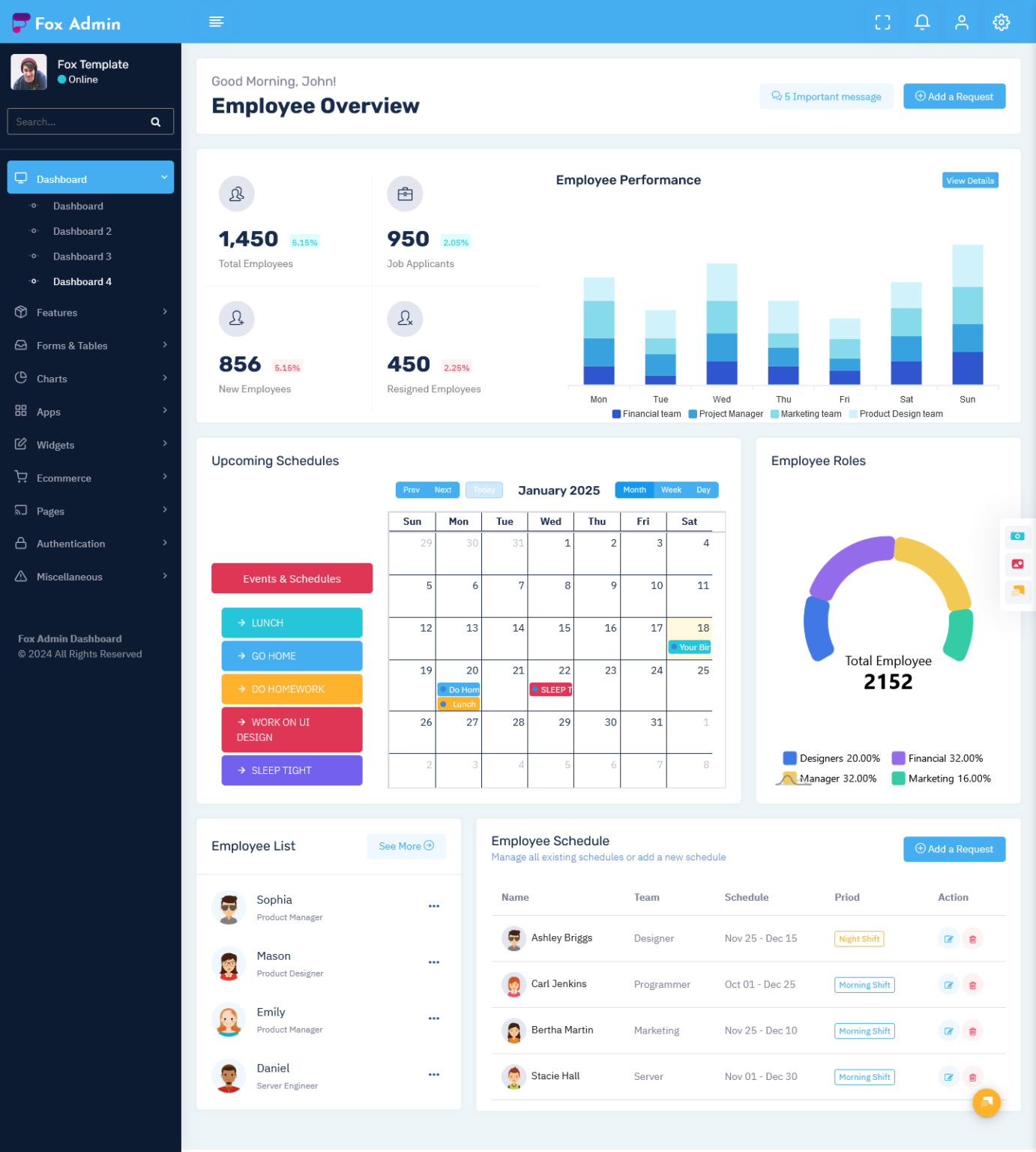
Task: Switch calendar to Day view
Action: point(703,489)
